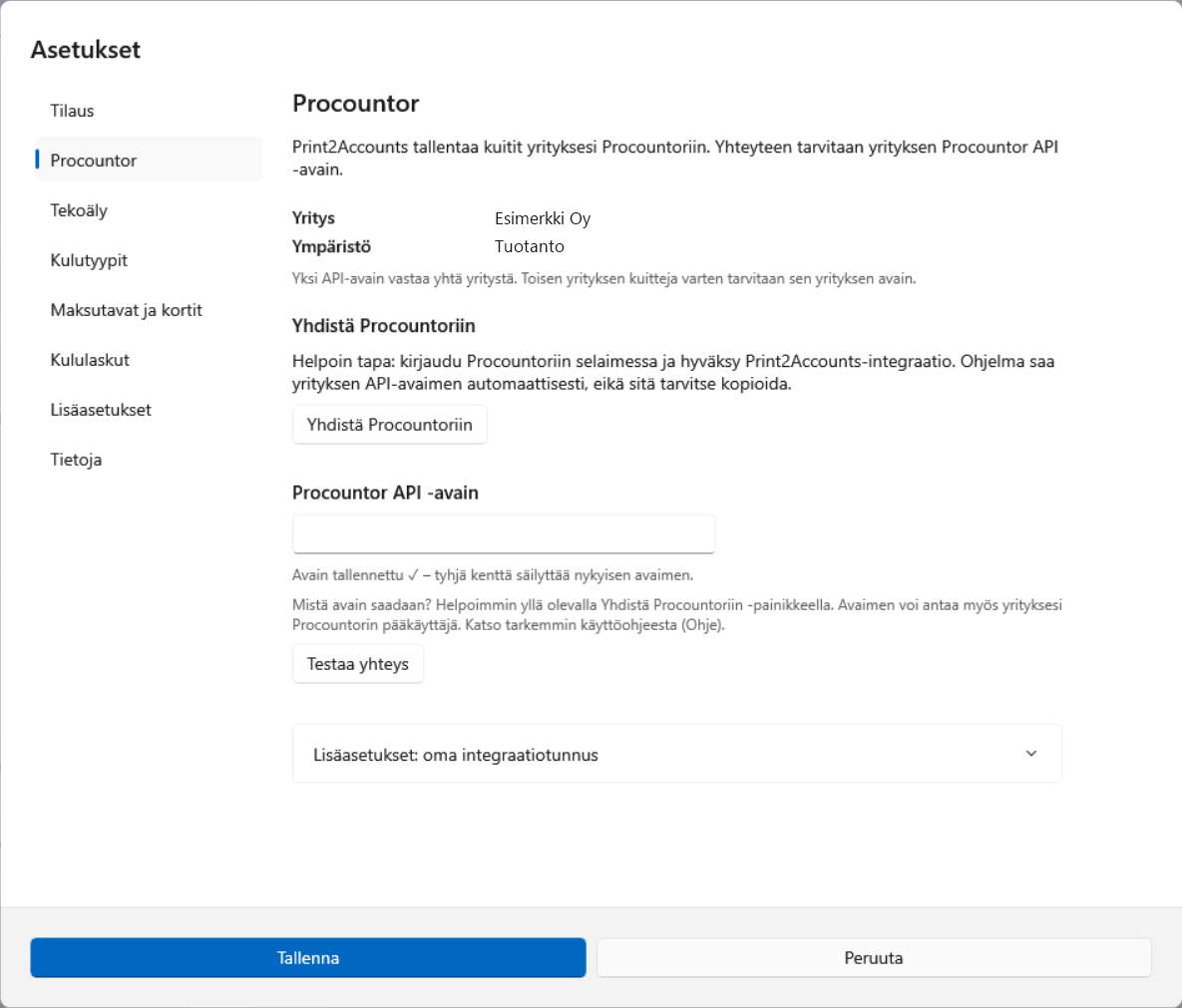Click the chevron on integraatiotunnus expander

[x=1030, y=754]
